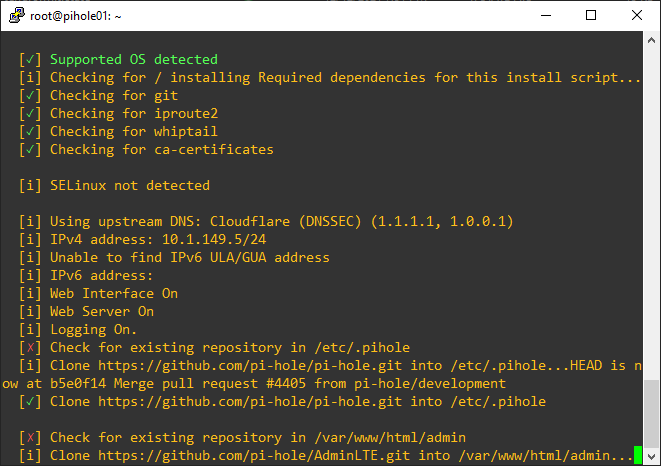Maximize the PuTTY terminal window
This screenshot has width=661, height=466.
coord(591,15)
